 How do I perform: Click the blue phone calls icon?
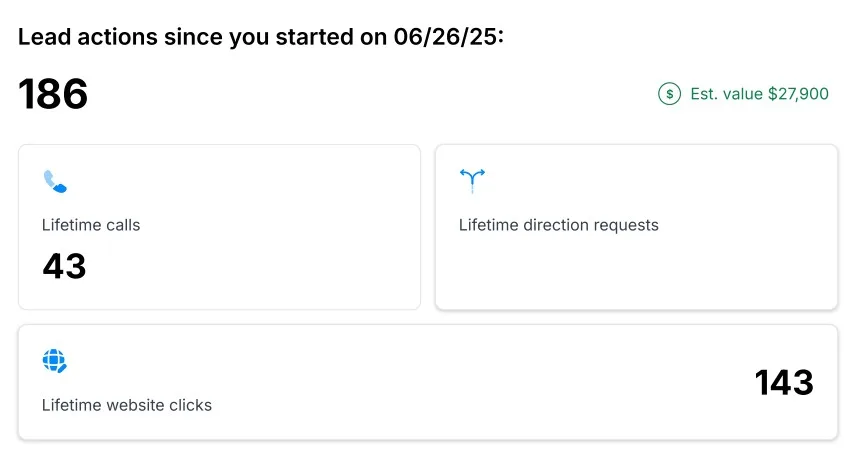tap(55, 181)
